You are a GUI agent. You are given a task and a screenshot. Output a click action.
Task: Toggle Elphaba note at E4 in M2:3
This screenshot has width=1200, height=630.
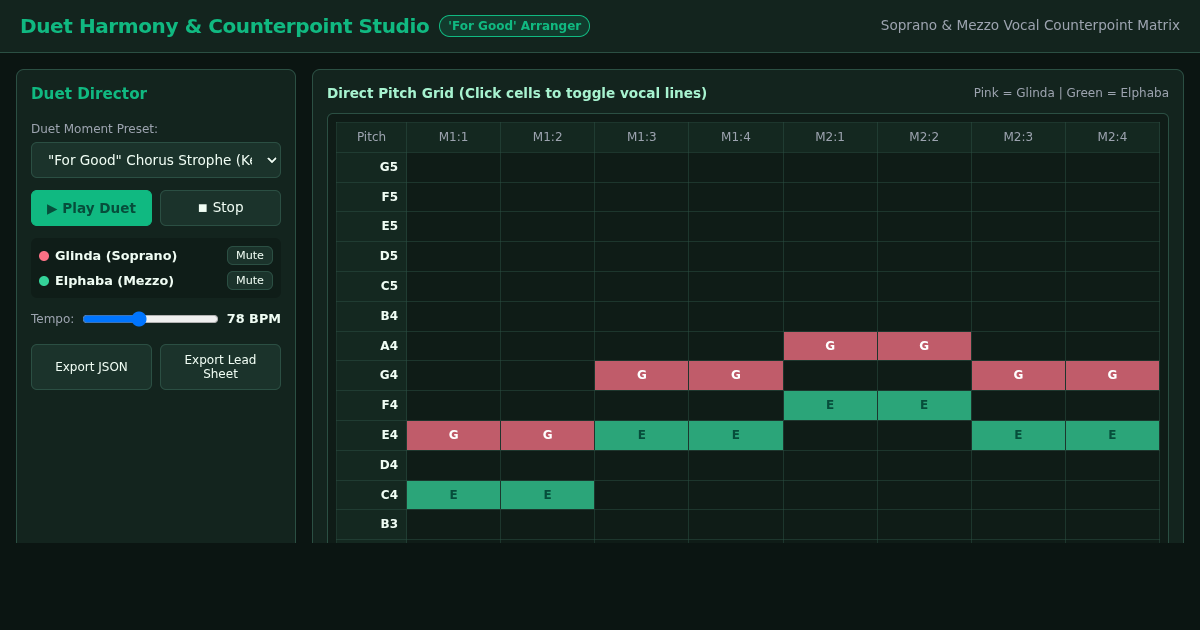1018,435
